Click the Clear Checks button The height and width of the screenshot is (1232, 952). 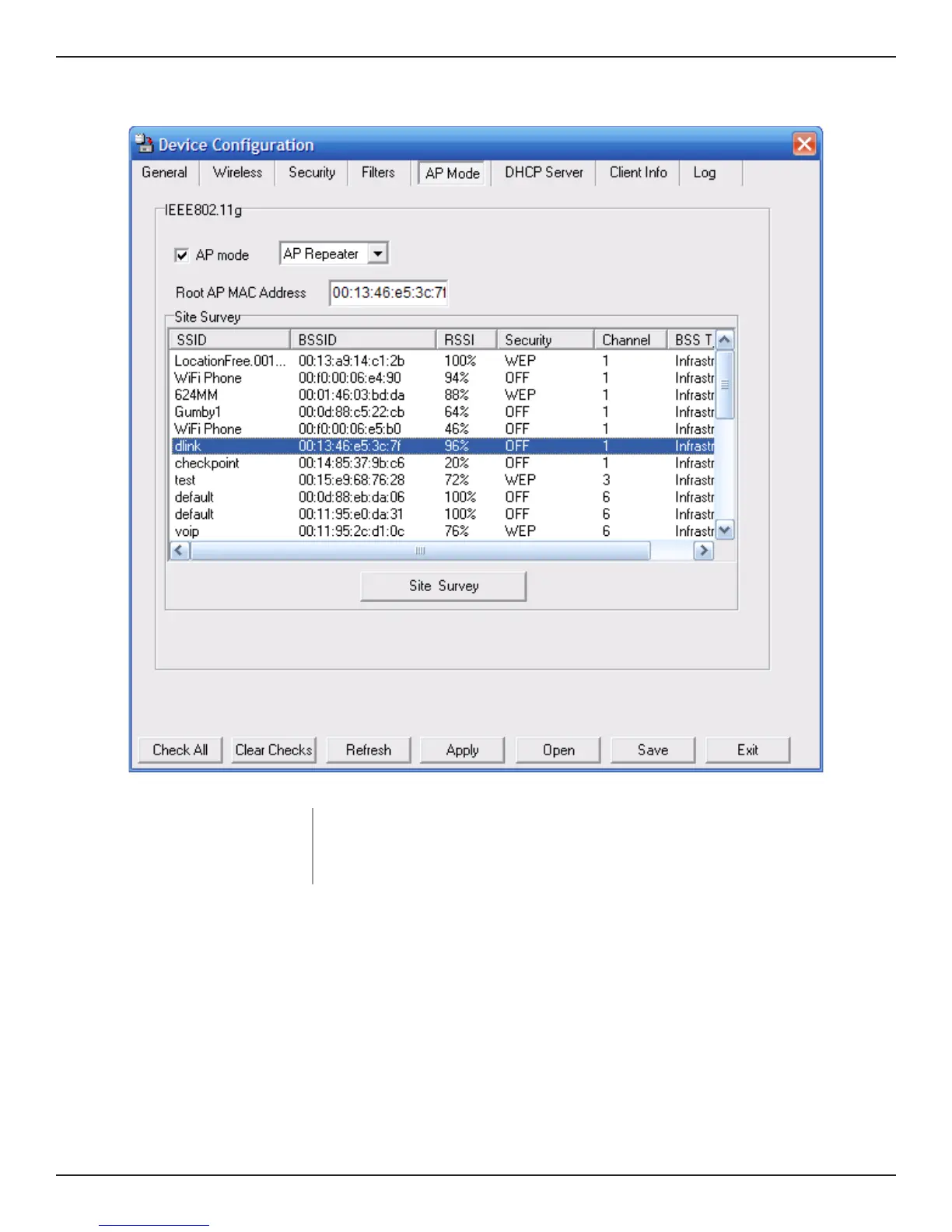[x=274, y=750]
